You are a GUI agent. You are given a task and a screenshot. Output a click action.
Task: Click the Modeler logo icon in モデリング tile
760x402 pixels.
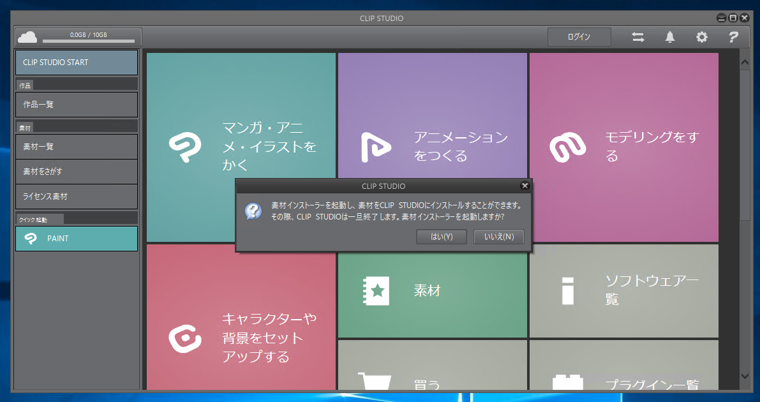coord(568,147)
